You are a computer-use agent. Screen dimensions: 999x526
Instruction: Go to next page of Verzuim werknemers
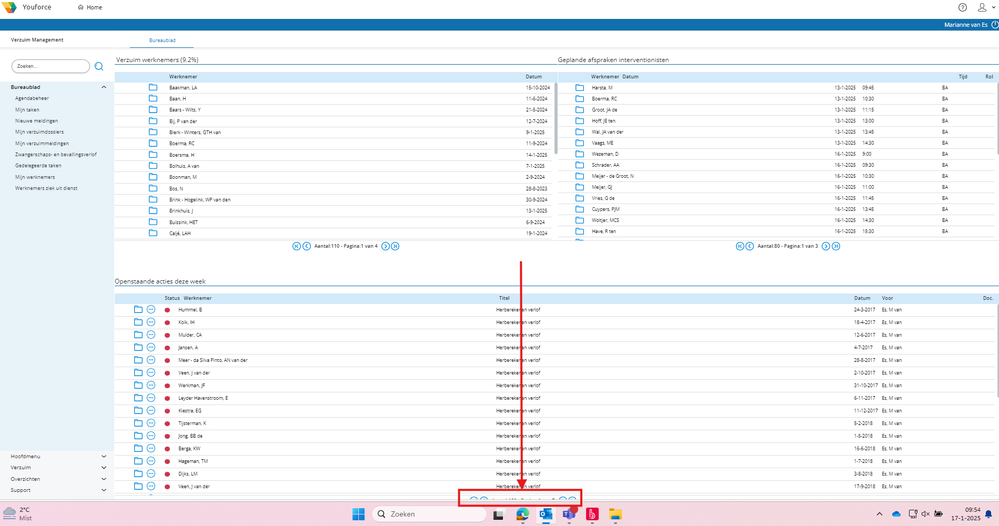point(385,246)
